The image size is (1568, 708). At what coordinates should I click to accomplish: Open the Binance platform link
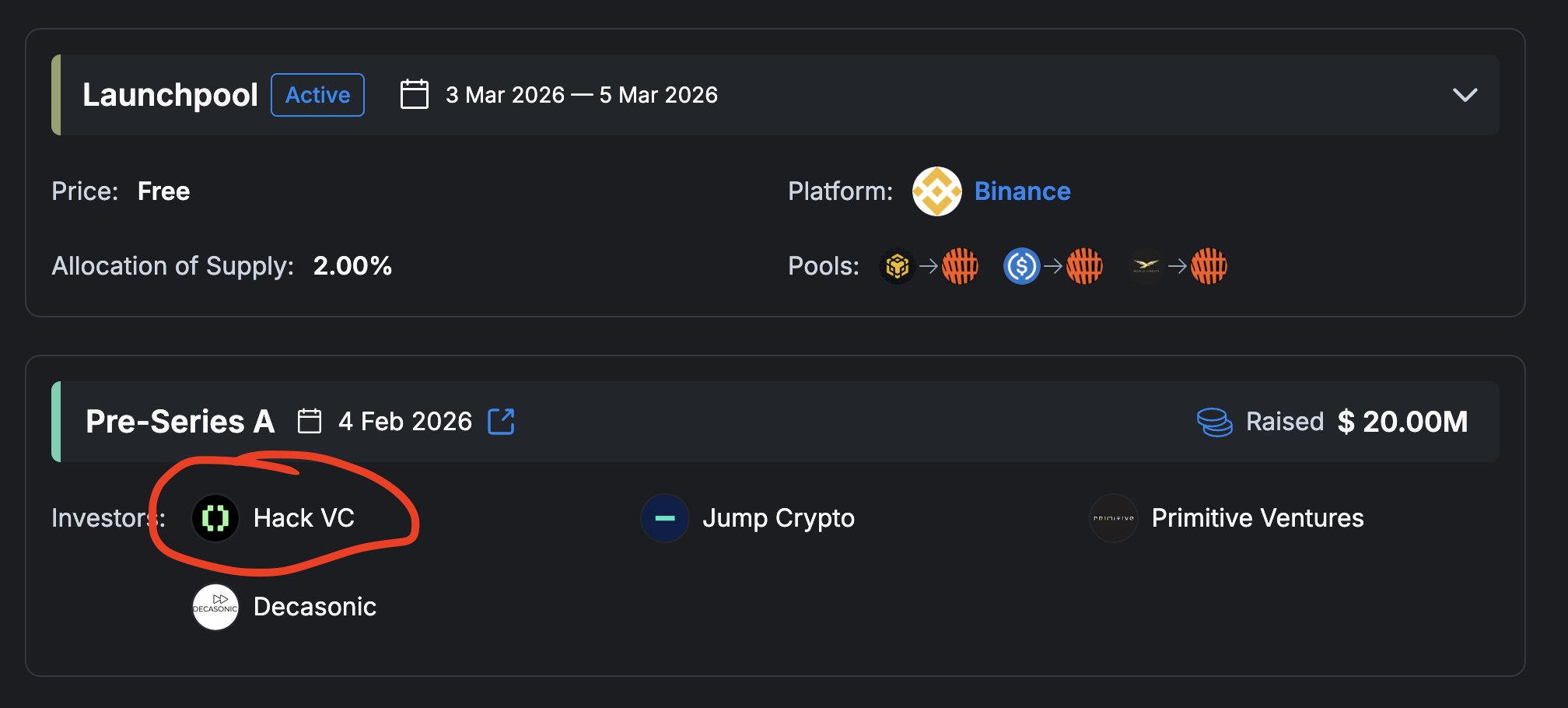click(x=1022, y=191)
